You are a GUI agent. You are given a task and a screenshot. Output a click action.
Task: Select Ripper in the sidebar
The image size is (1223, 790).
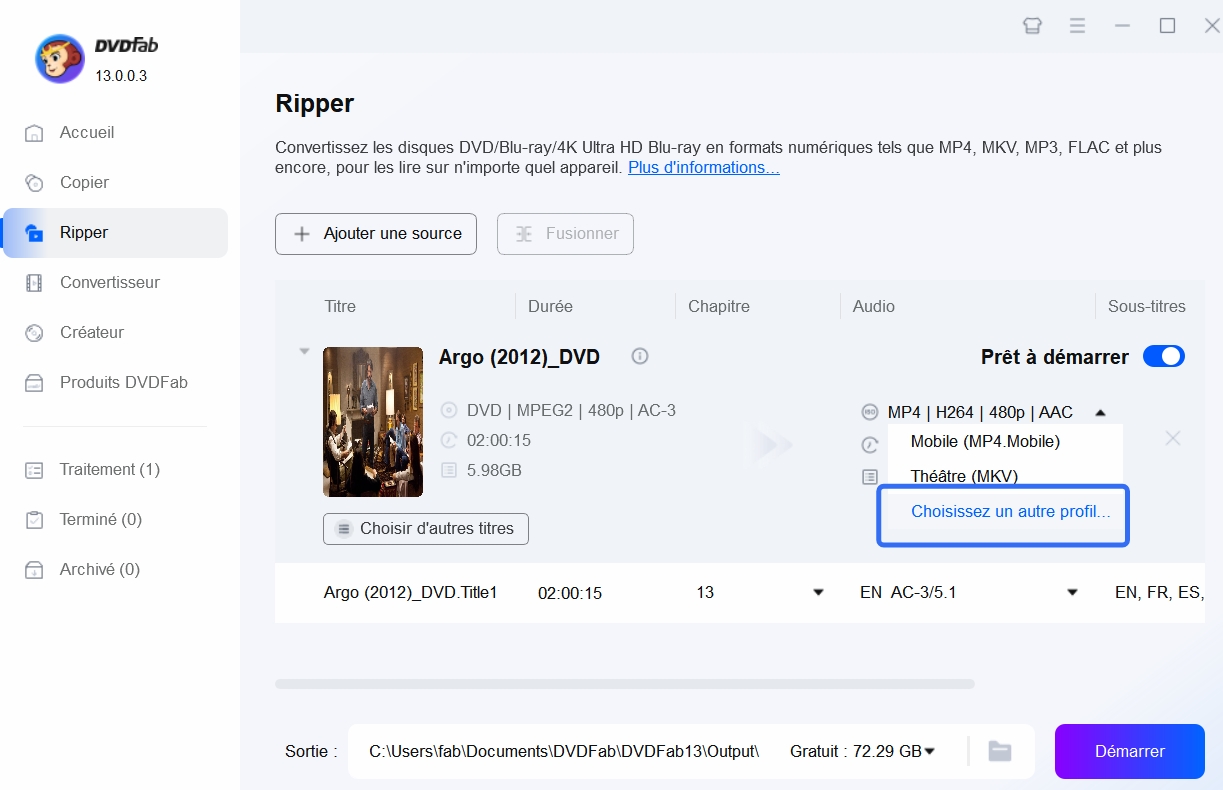click(114, 232)
